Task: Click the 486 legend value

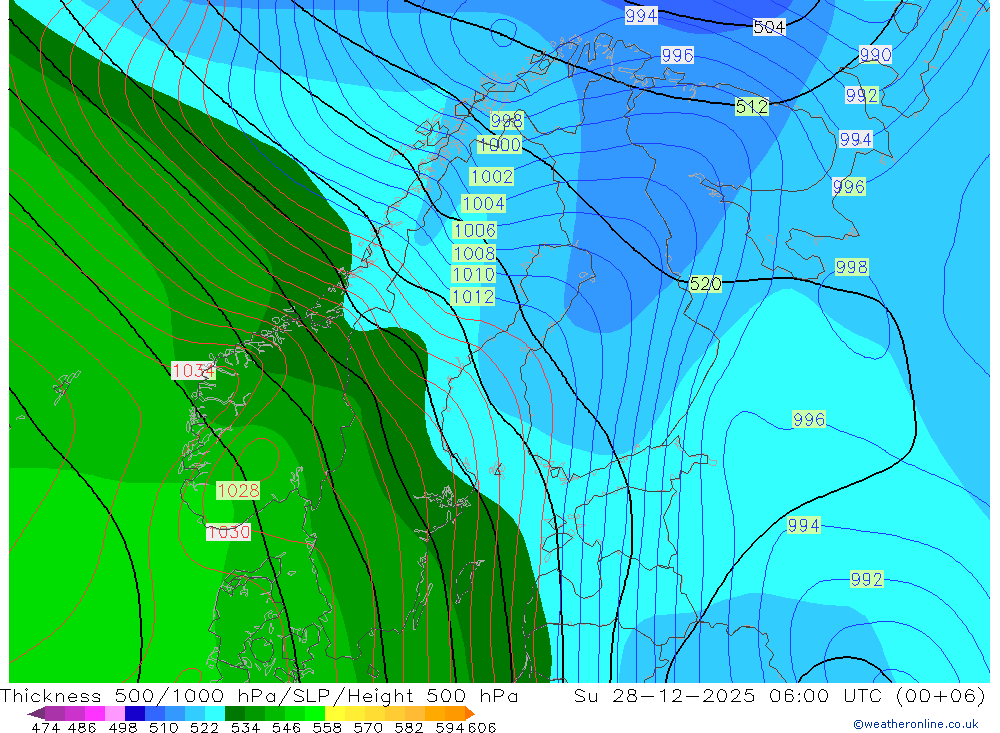Action: (x=82, y=727)
